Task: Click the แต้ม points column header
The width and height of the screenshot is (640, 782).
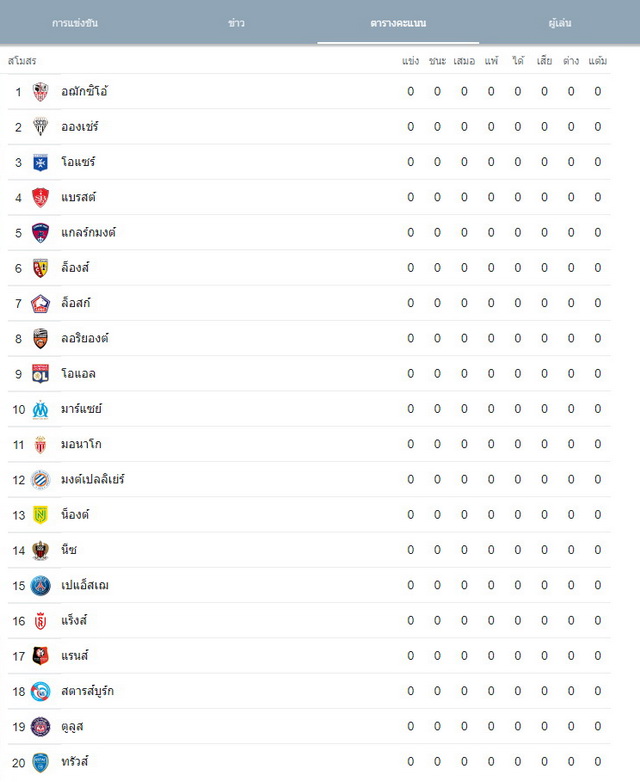Action: pos(598,61)
